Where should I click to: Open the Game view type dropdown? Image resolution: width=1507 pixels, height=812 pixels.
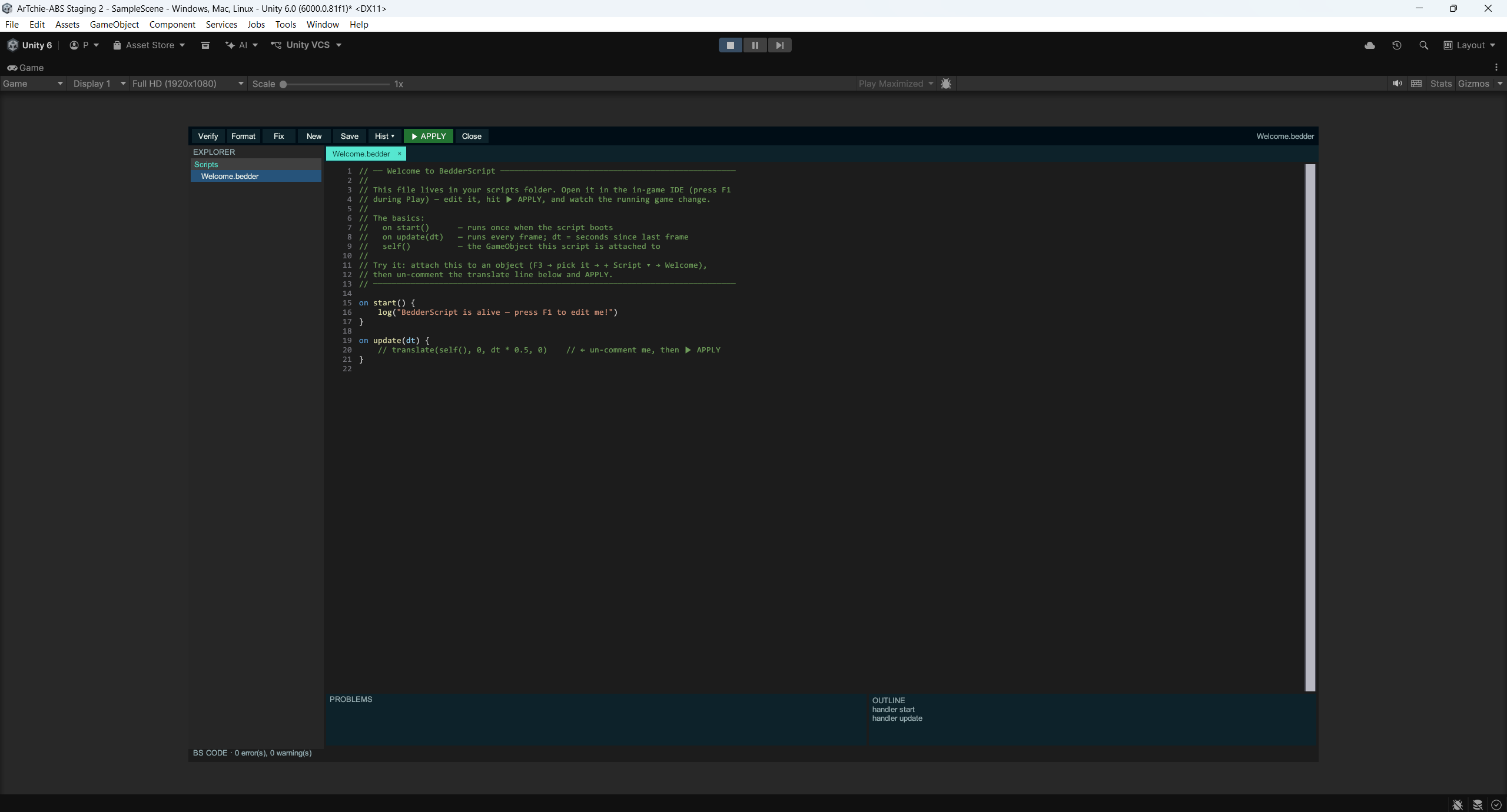tap(32, 84)
